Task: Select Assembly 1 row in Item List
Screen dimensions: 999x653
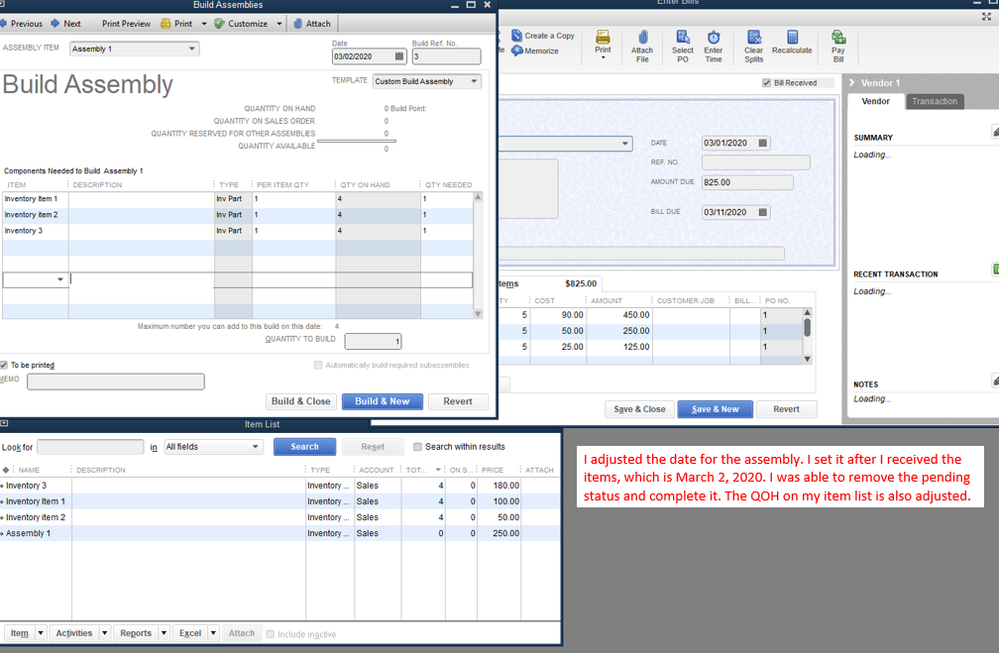Action: [x=280, y=533]
